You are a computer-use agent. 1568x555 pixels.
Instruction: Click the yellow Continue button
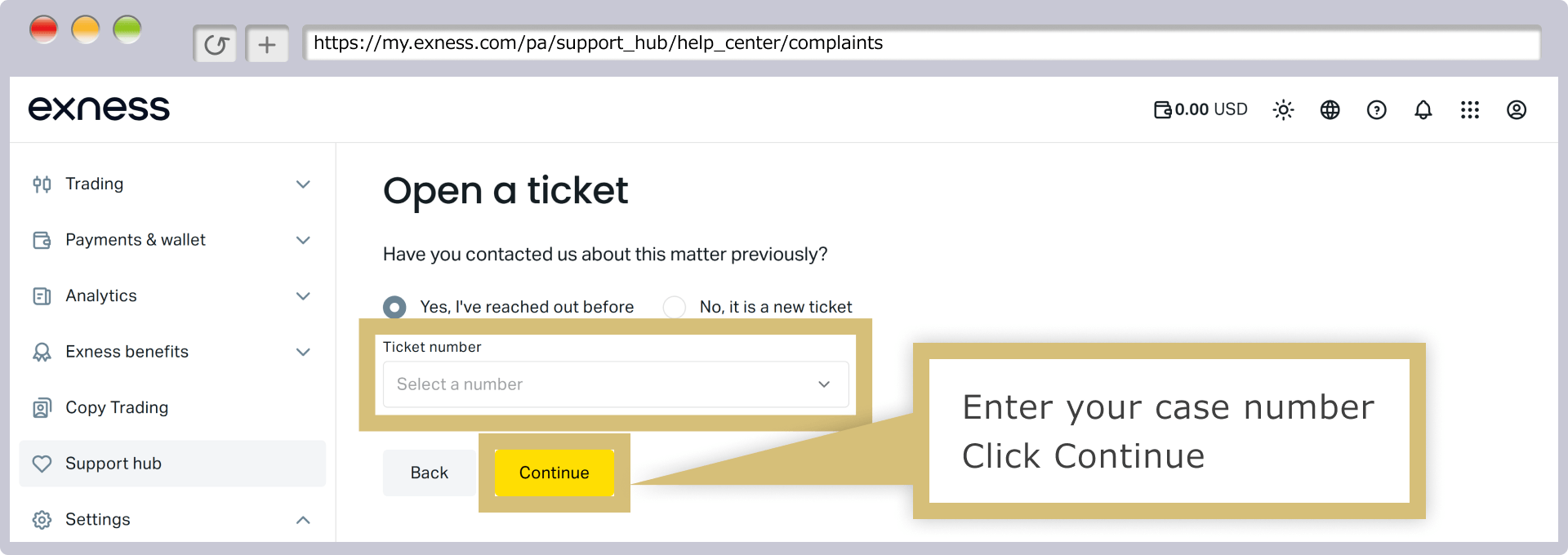555,473
